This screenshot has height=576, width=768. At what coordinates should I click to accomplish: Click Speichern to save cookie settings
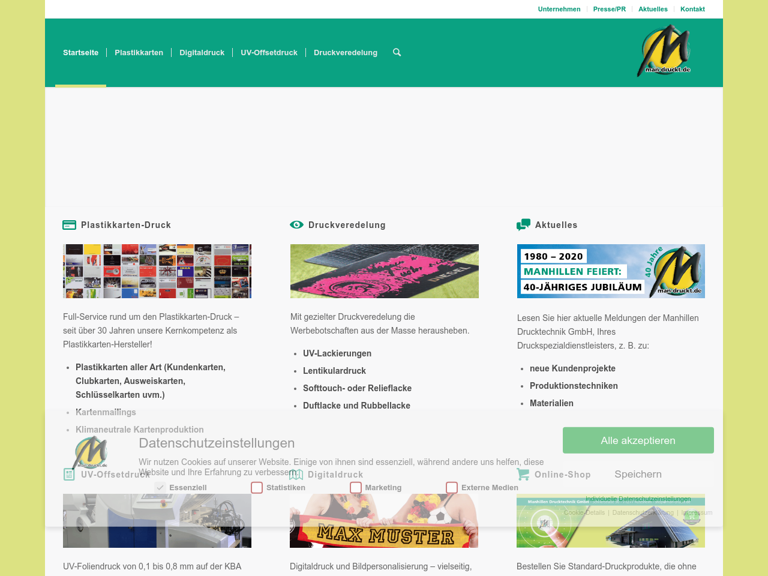pyautogui.click(x=637, y=474)
